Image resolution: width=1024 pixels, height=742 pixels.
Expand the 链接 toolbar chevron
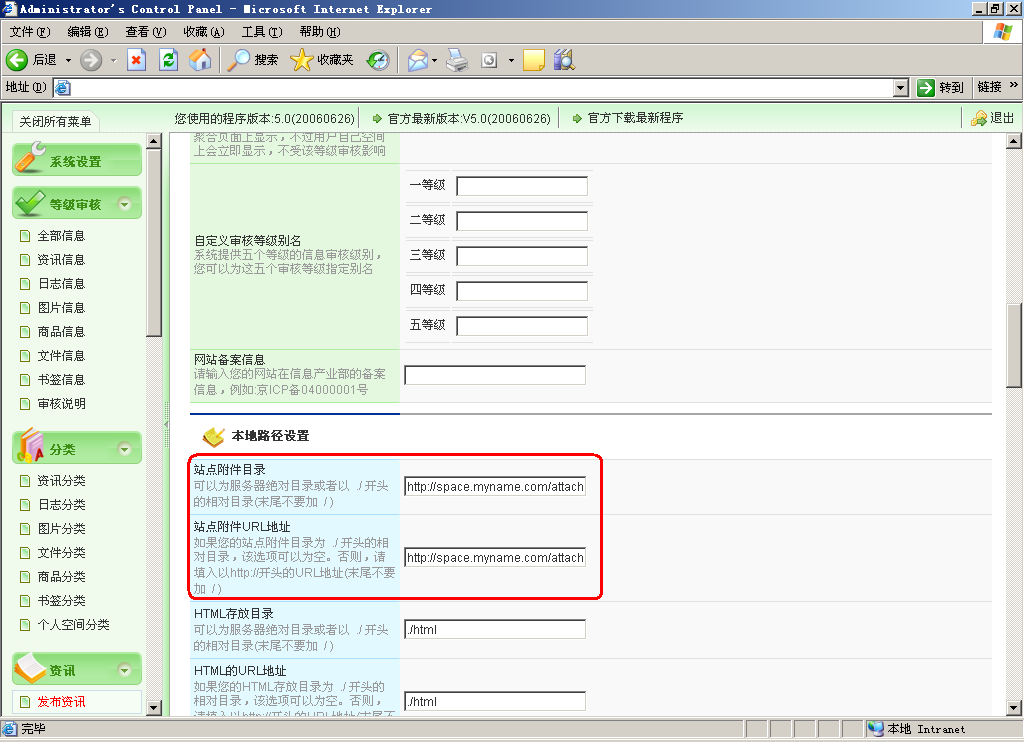1014,86
